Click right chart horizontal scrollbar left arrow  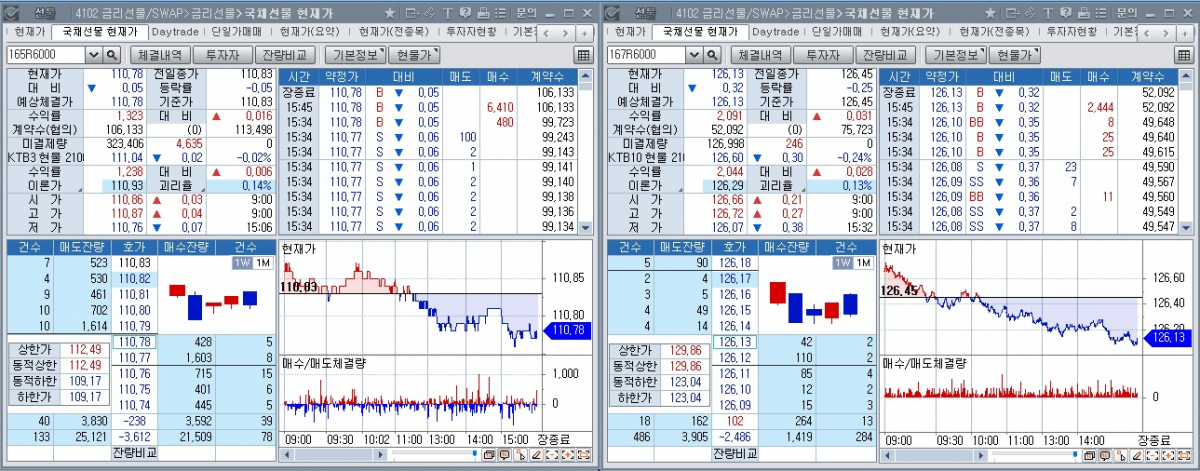887,454
